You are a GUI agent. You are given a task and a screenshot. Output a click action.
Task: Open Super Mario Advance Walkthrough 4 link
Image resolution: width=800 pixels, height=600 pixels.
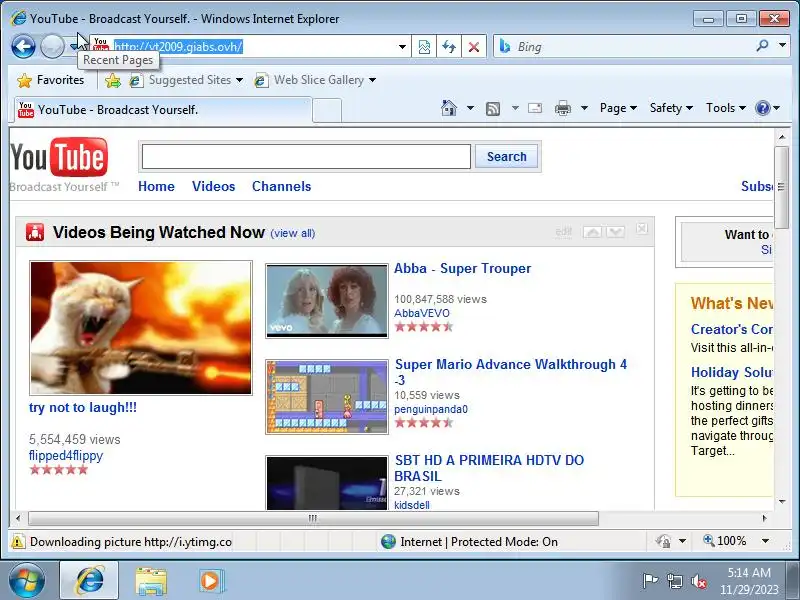click(x=510, y=372)
